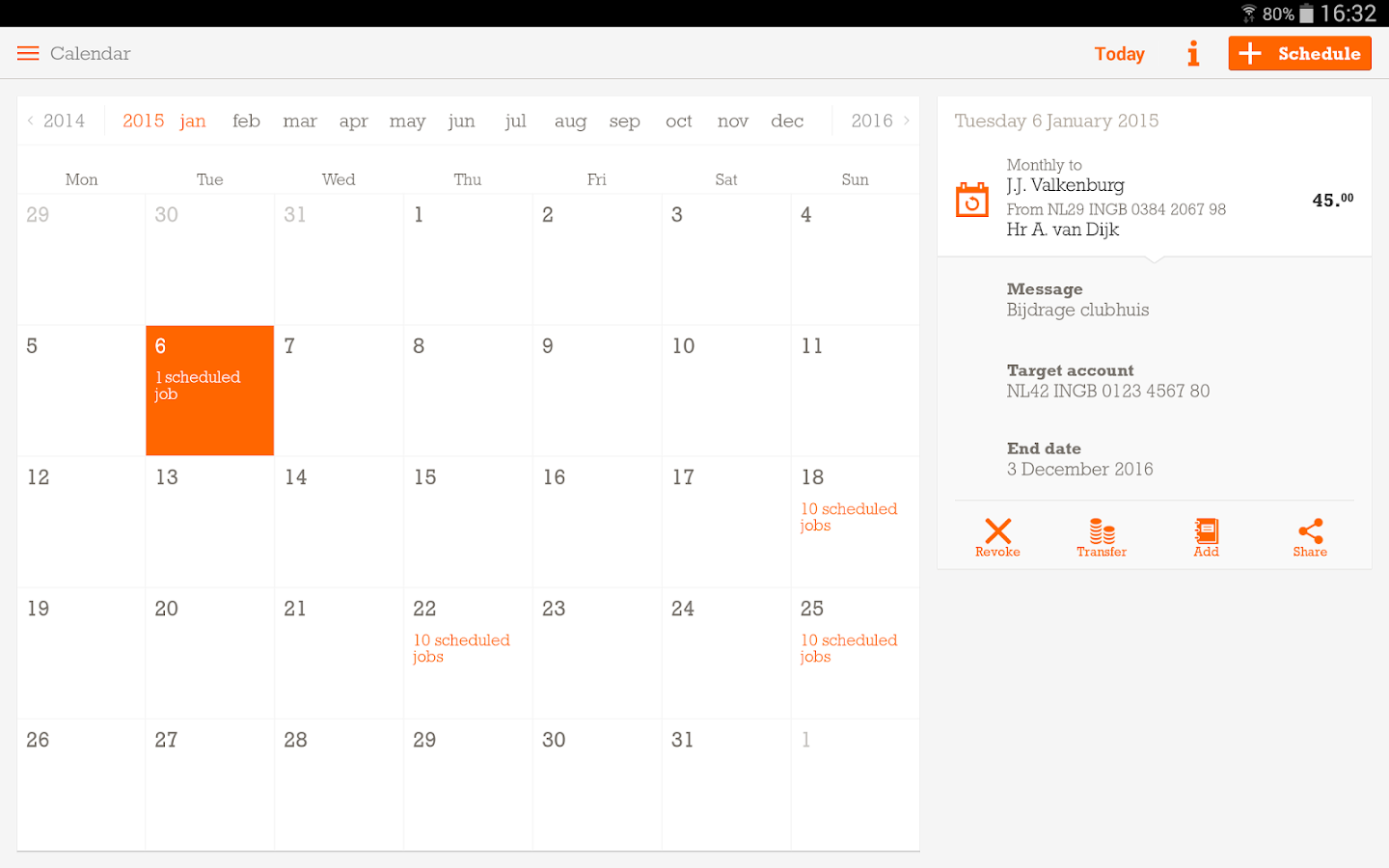
Task: Open 22 January scheduled jobs
Action: 468,653
